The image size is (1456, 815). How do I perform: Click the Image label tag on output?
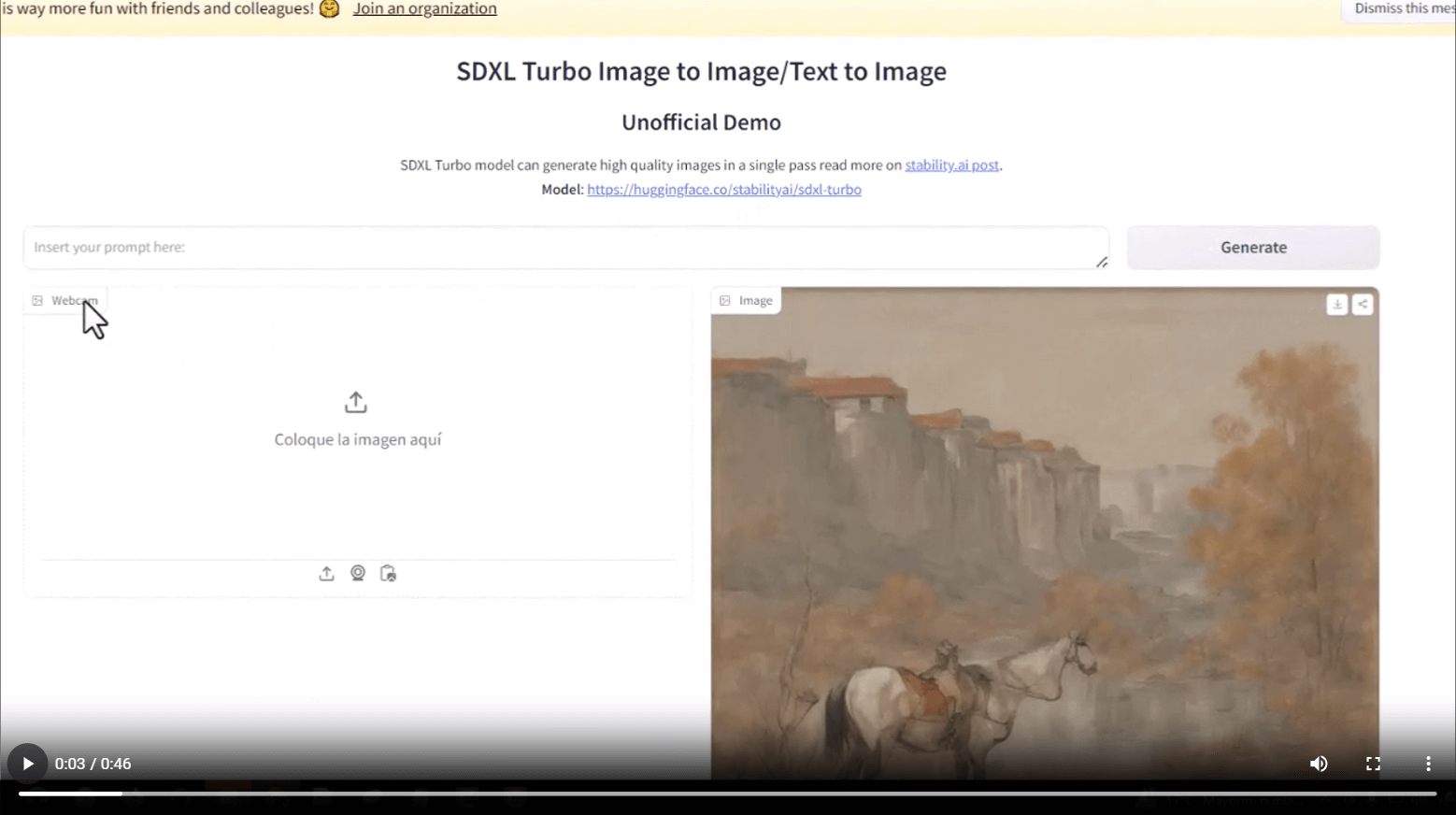click(746, 300)
